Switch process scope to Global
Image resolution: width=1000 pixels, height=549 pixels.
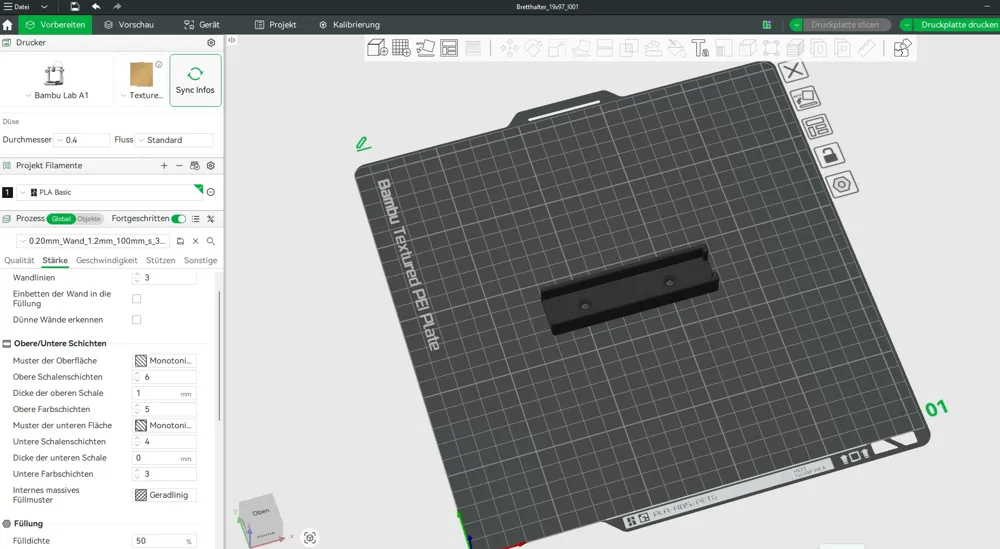pyautogui.click(x=61, y=219)
